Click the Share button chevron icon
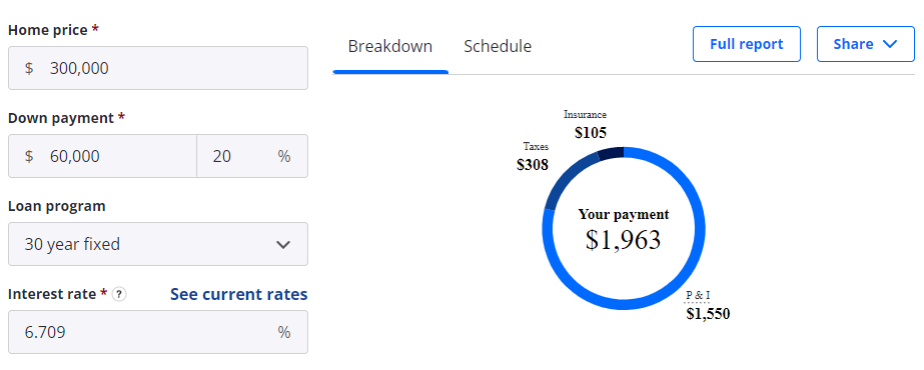 pos(890,44)
